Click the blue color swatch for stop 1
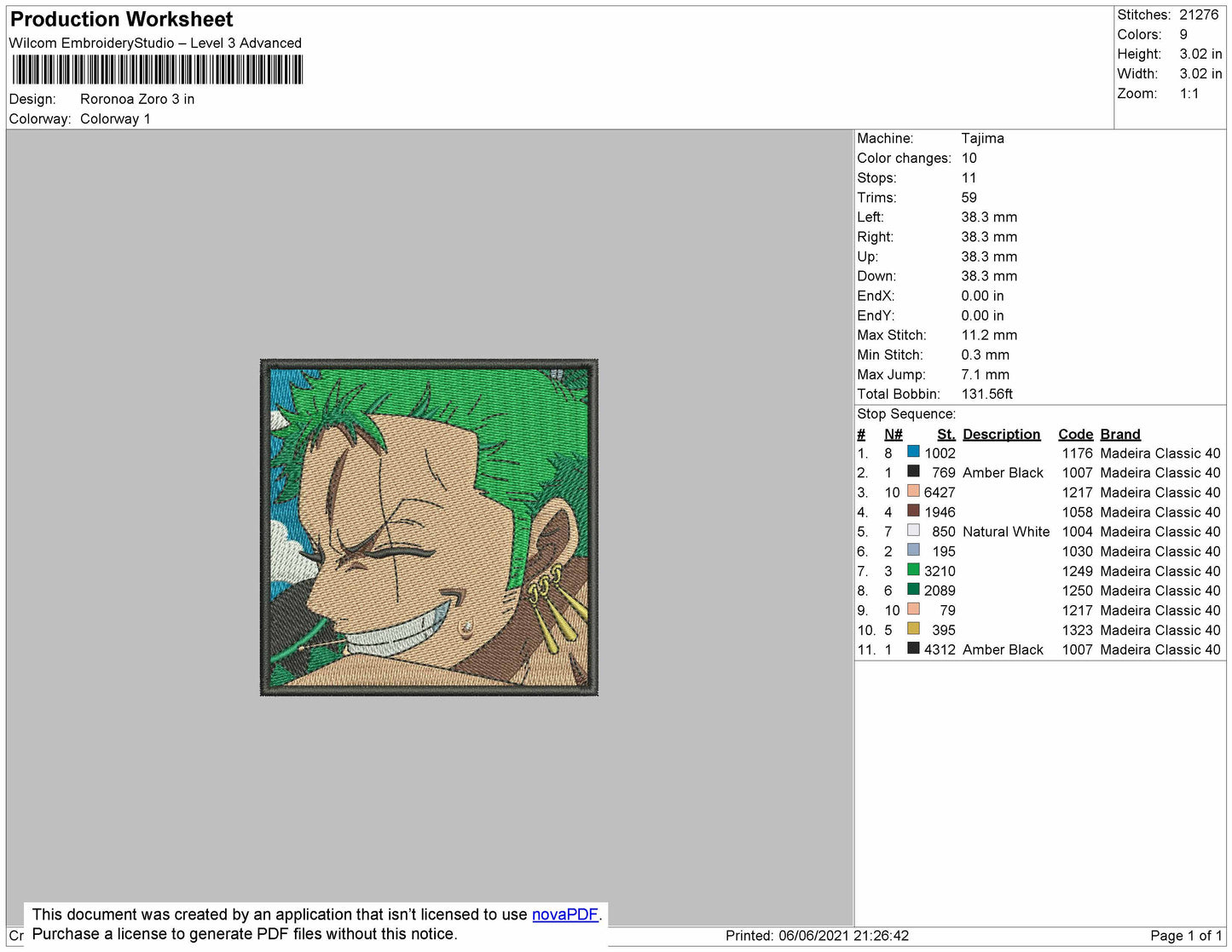Image resolution: width=1232 pixels, height=952 pixels. (x=913, y=452)
